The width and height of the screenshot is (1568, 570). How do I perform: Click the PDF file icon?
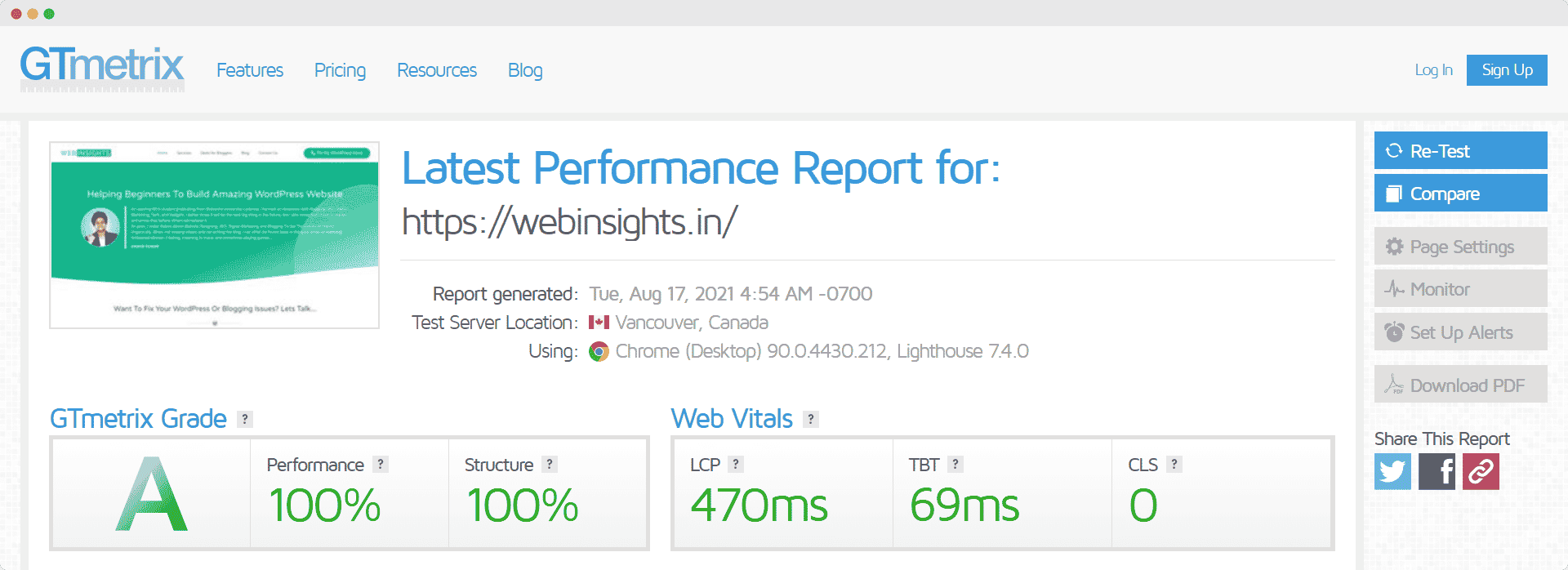(x=1394, y=384)
